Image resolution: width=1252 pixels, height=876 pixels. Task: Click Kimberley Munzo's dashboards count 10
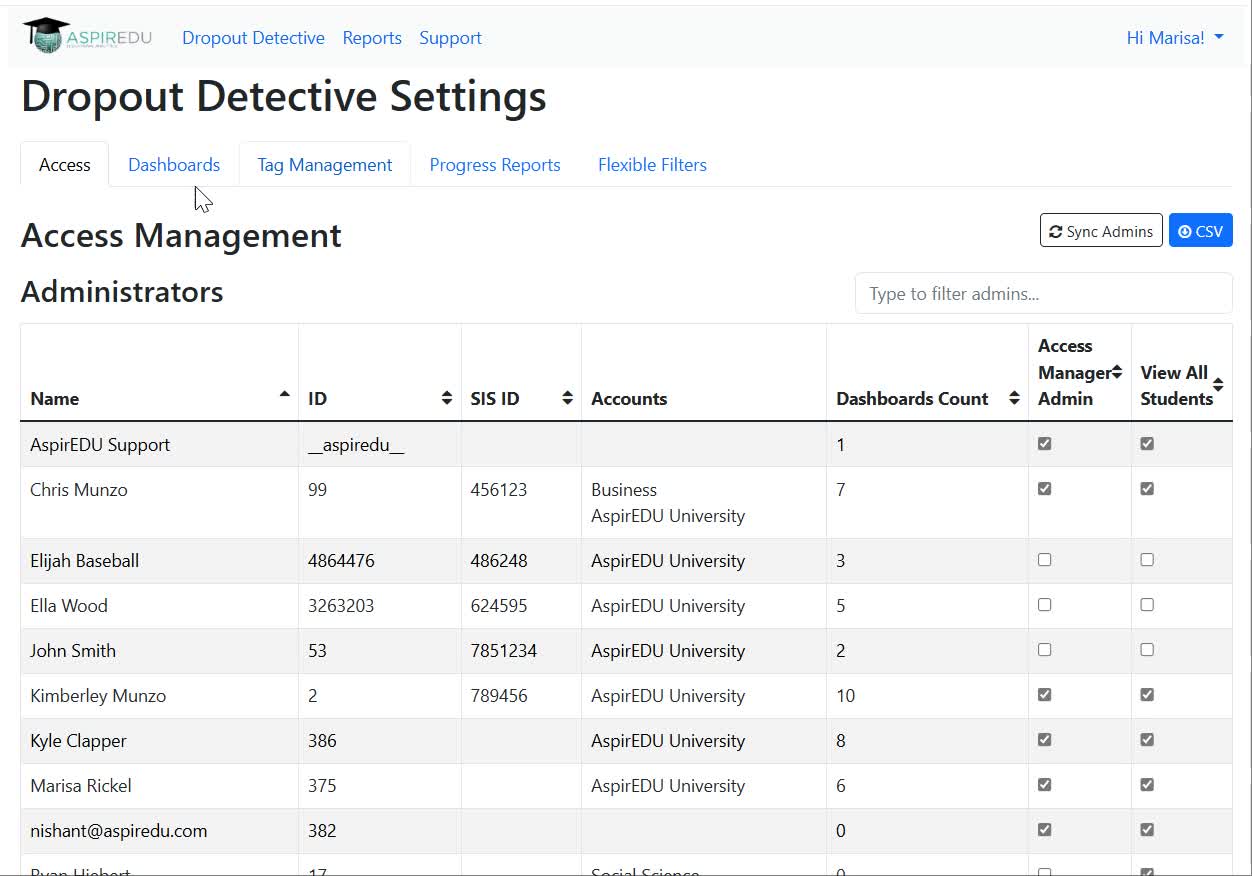846,696
